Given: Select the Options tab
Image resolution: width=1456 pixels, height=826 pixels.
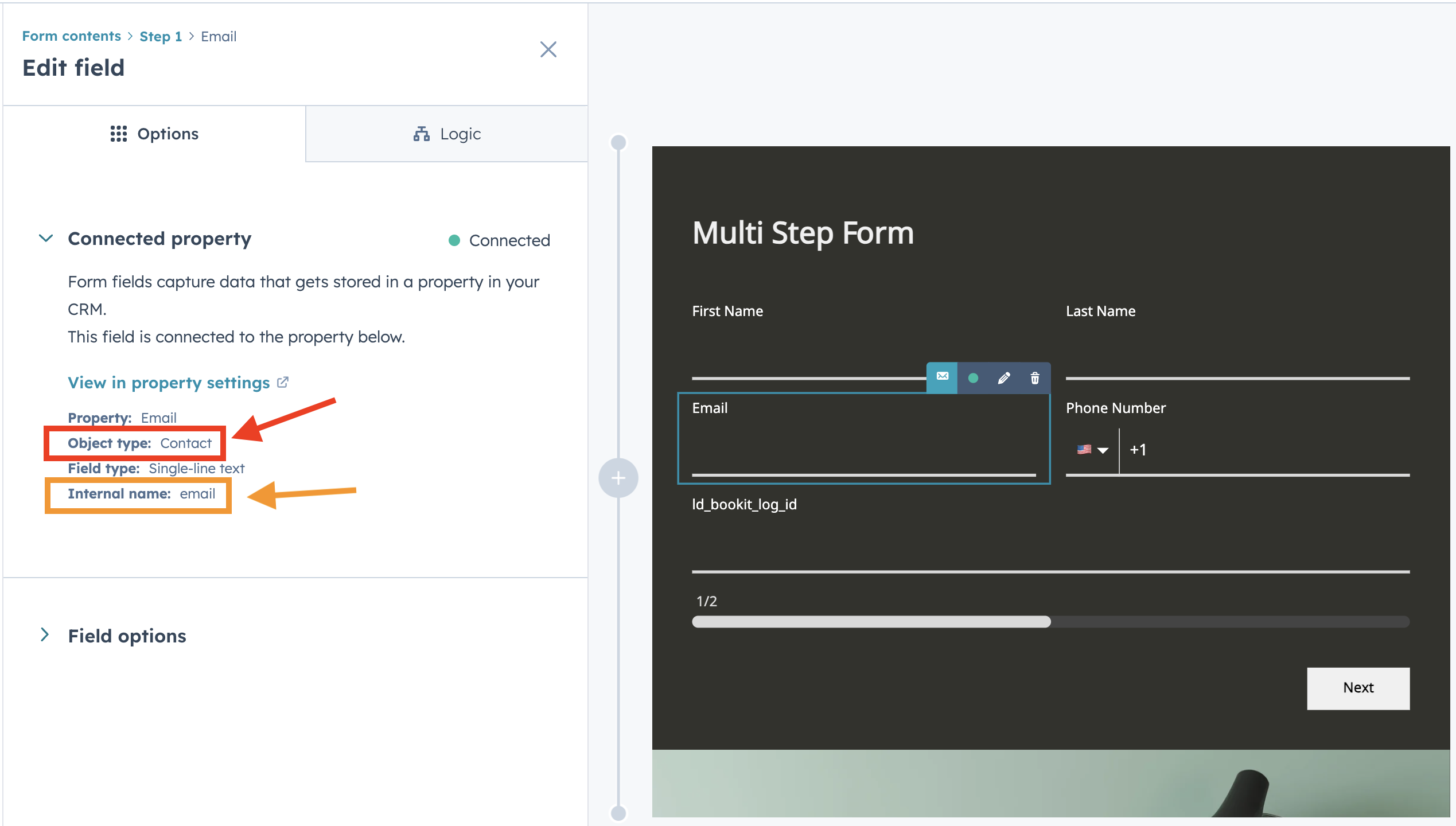Looking at the screenshot, I should point(154,134).
